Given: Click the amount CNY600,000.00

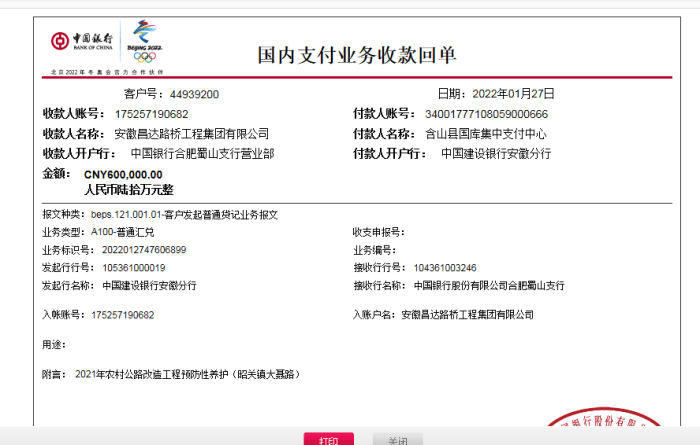Looking at the screenshot, I should (x=123, y=174).
